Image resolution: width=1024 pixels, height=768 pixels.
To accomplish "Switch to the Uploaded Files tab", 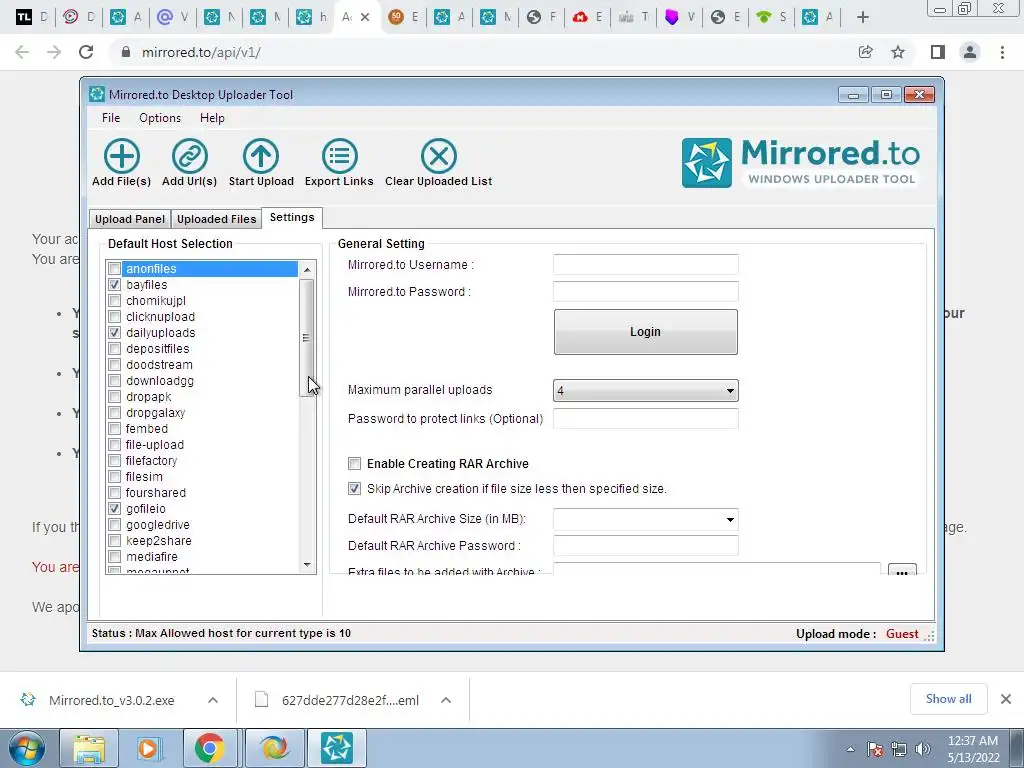I will (x=216, y=219).
